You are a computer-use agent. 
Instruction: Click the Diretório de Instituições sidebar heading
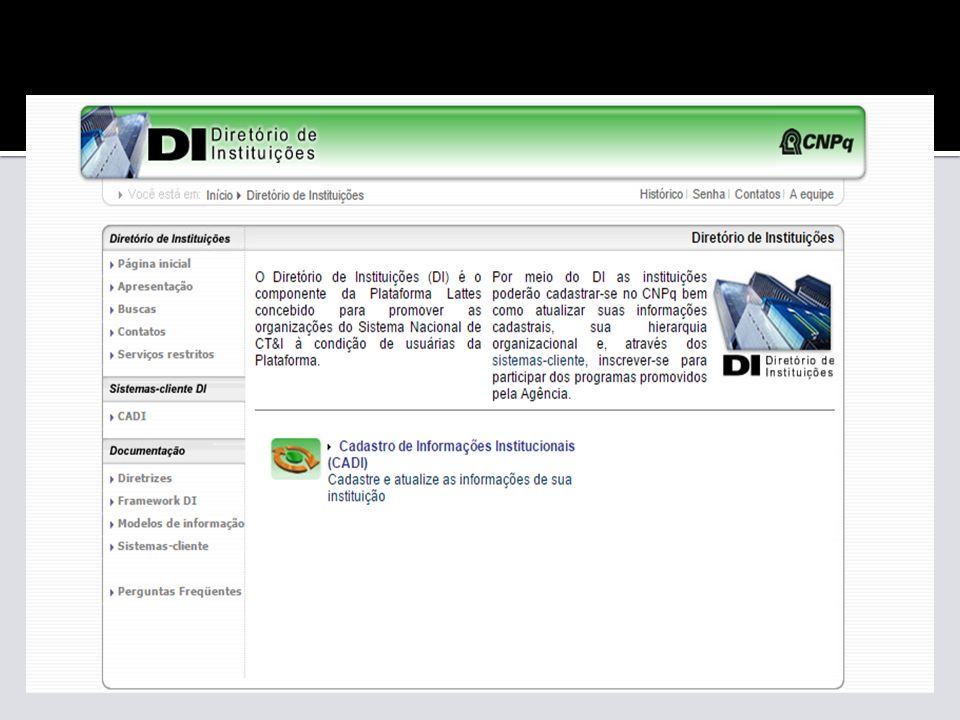click(x=170, y=239)
